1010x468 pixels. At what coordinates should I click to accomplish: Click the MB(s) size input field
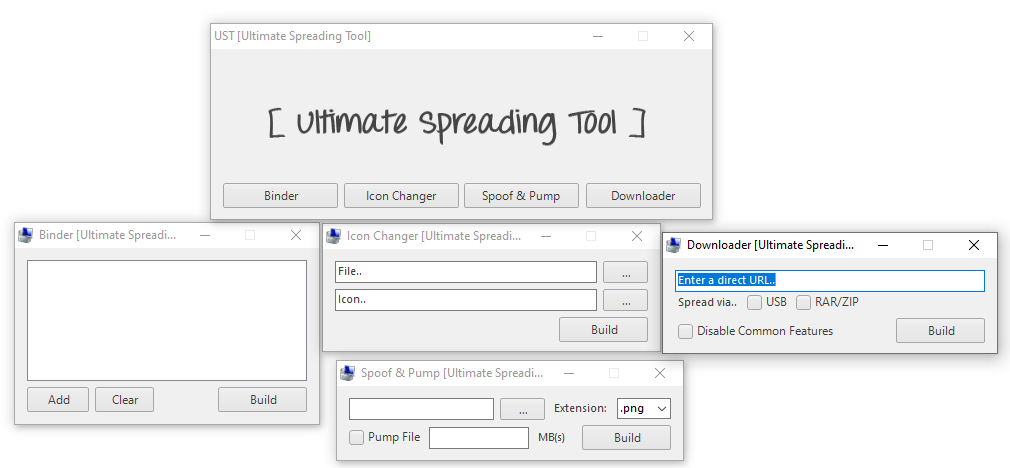[x=478, y=438]
